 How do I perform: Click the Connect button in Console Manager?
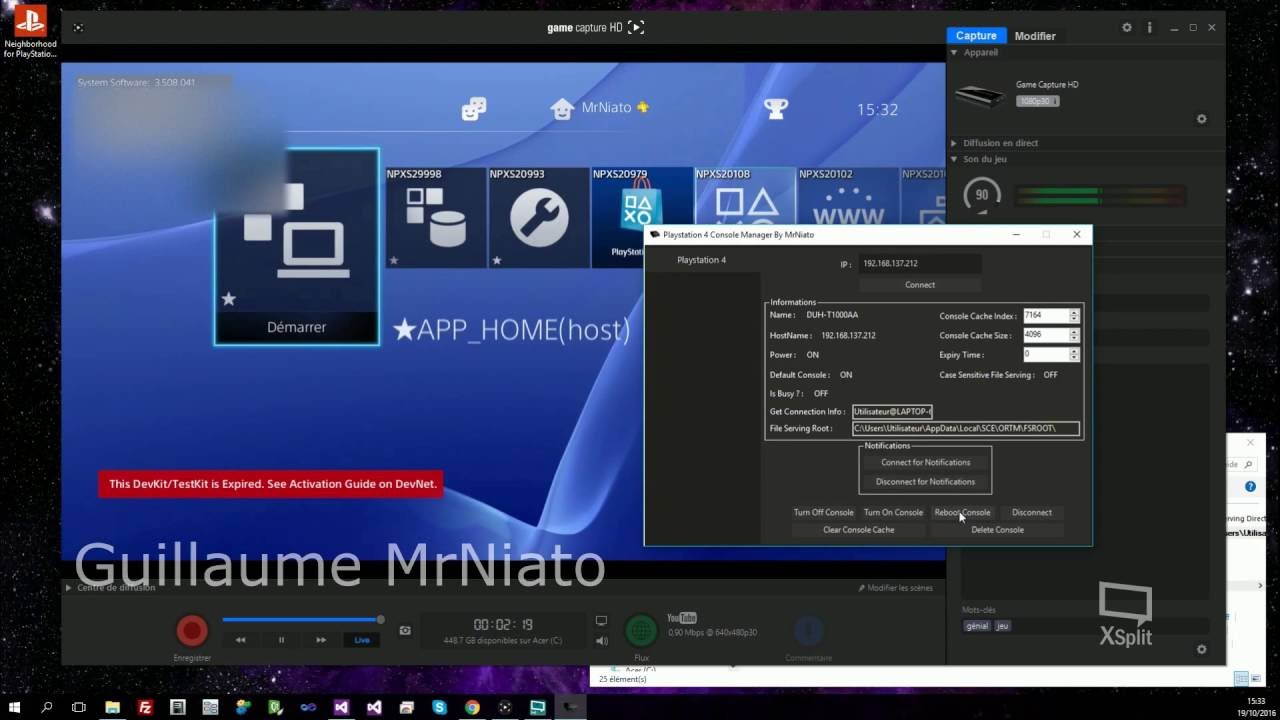[x=920, y=285]
